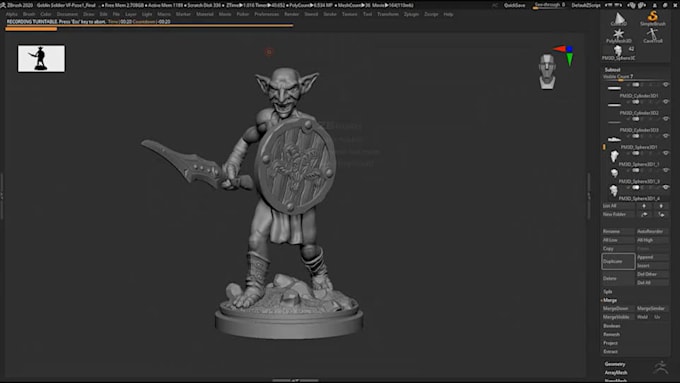Open the Alpha menu
680x383 pixels.
coord(12,14)
